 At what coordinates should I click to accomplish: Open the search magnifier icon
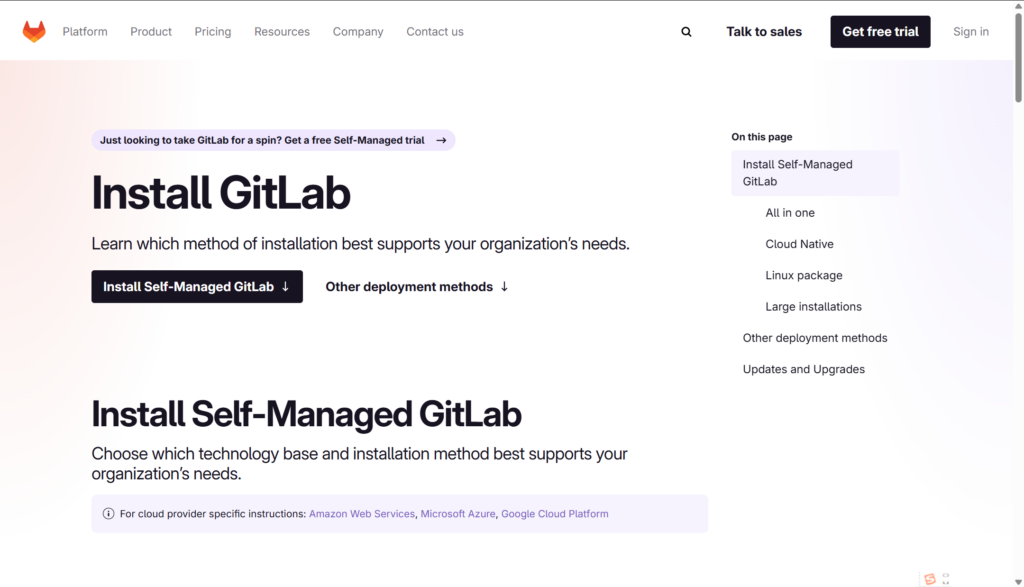pyautogui.click(x=686, y=32)
